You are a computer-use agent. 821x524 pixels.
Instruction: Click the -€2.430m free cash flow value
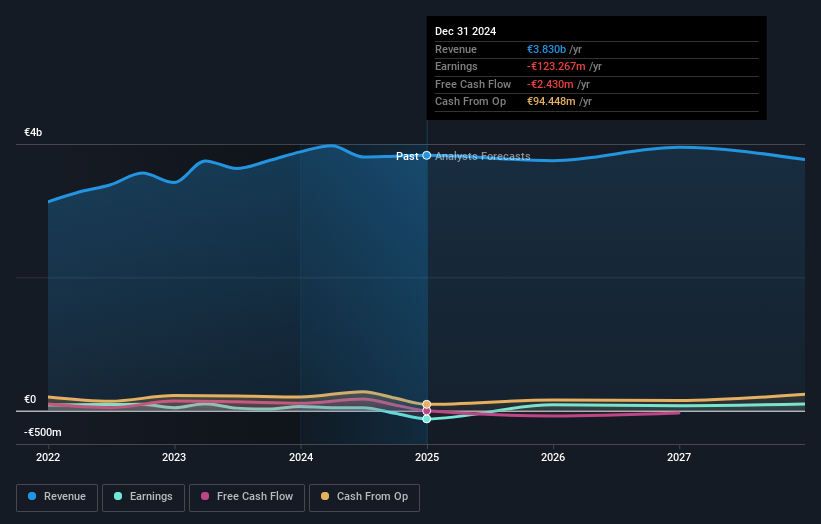pyautogui.click(x=550, y=84)
